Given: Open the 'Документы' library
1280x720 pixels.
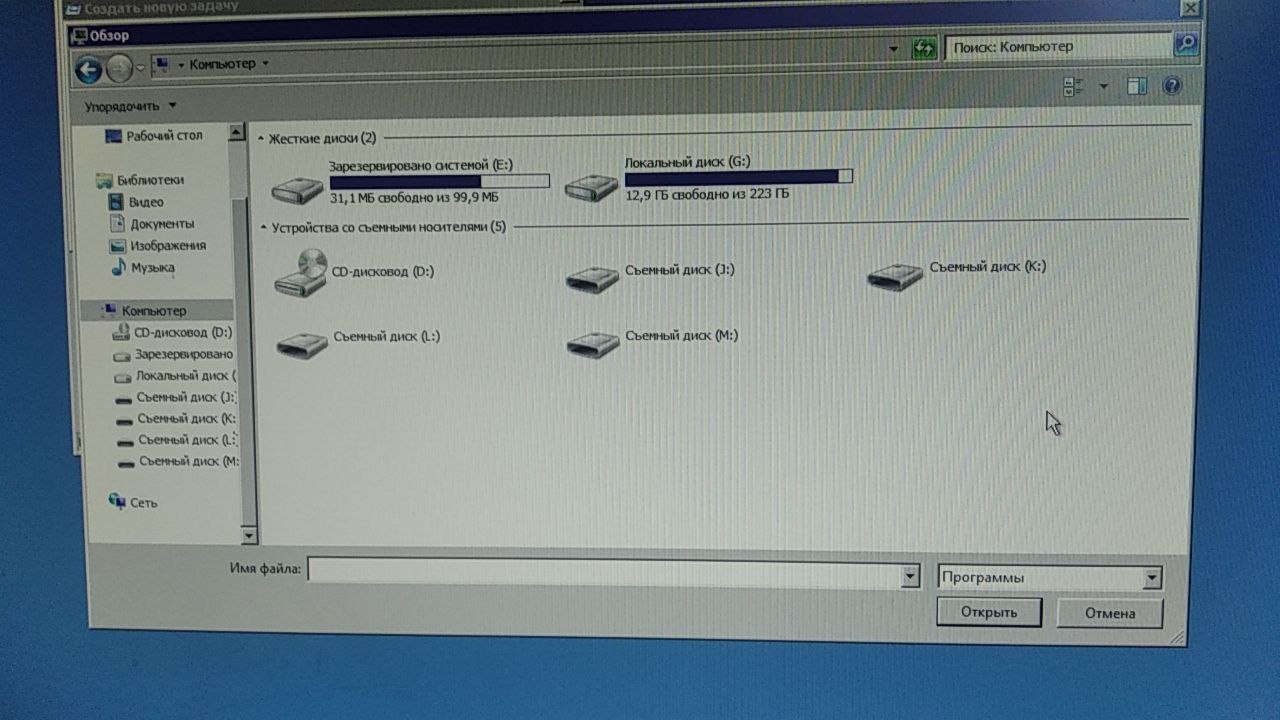Looking at the screenshot, I should tap(150, 224).
